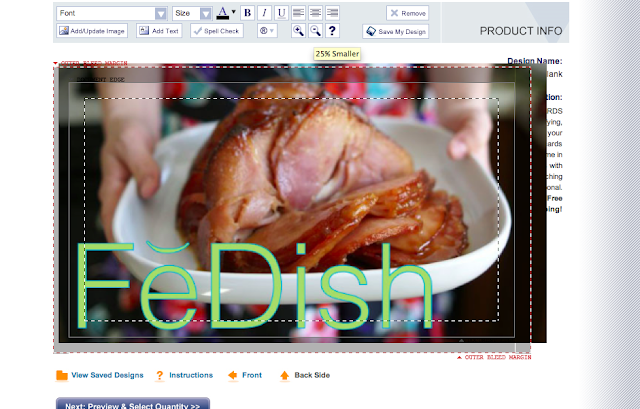Click Save My Design
Viewport: 640px width, 409px height.
tap(396, 31)
